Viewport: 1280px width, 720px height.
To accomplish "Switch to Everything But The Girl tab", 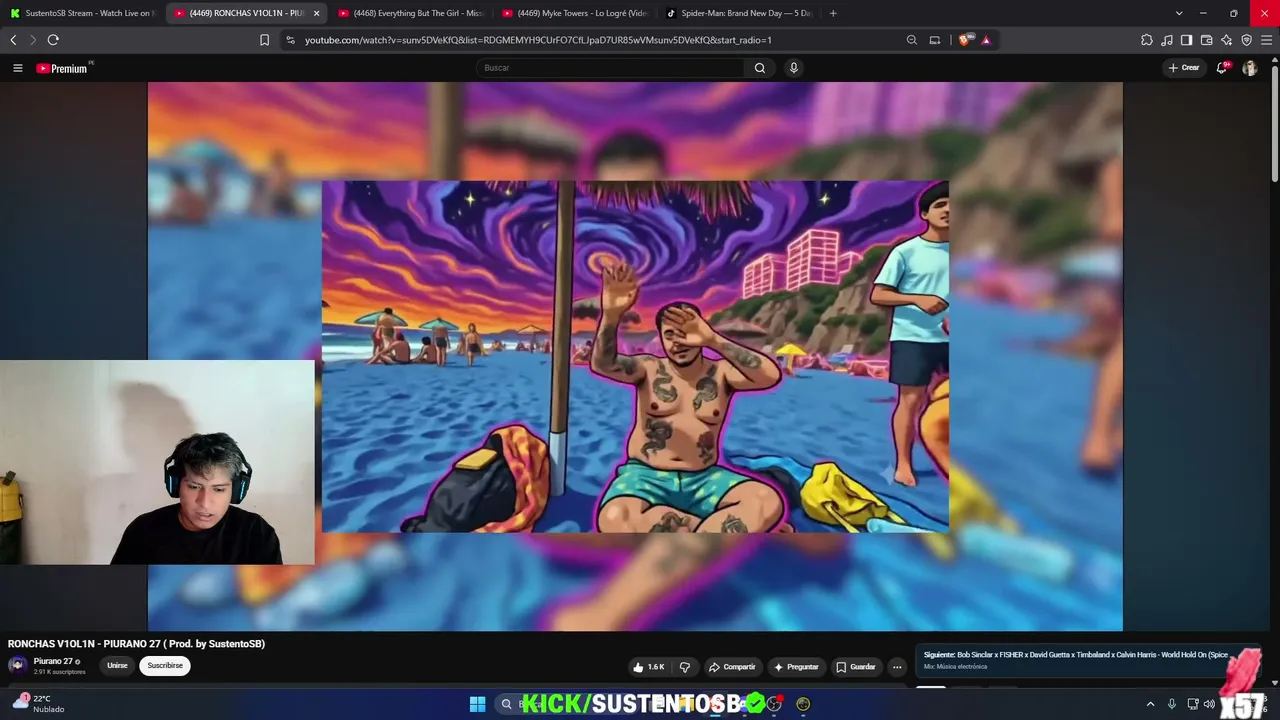I will click(x=410, y=13).
